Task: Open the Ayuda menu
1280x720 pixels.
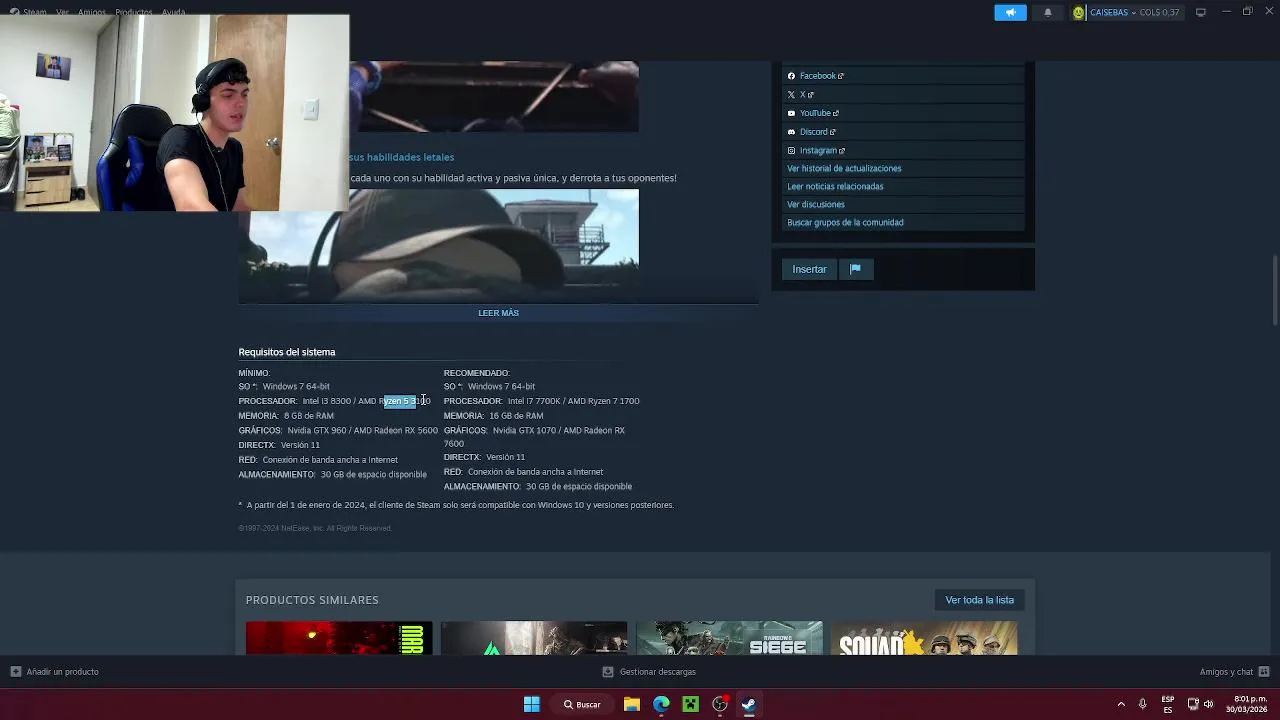Action: point(173,12)
